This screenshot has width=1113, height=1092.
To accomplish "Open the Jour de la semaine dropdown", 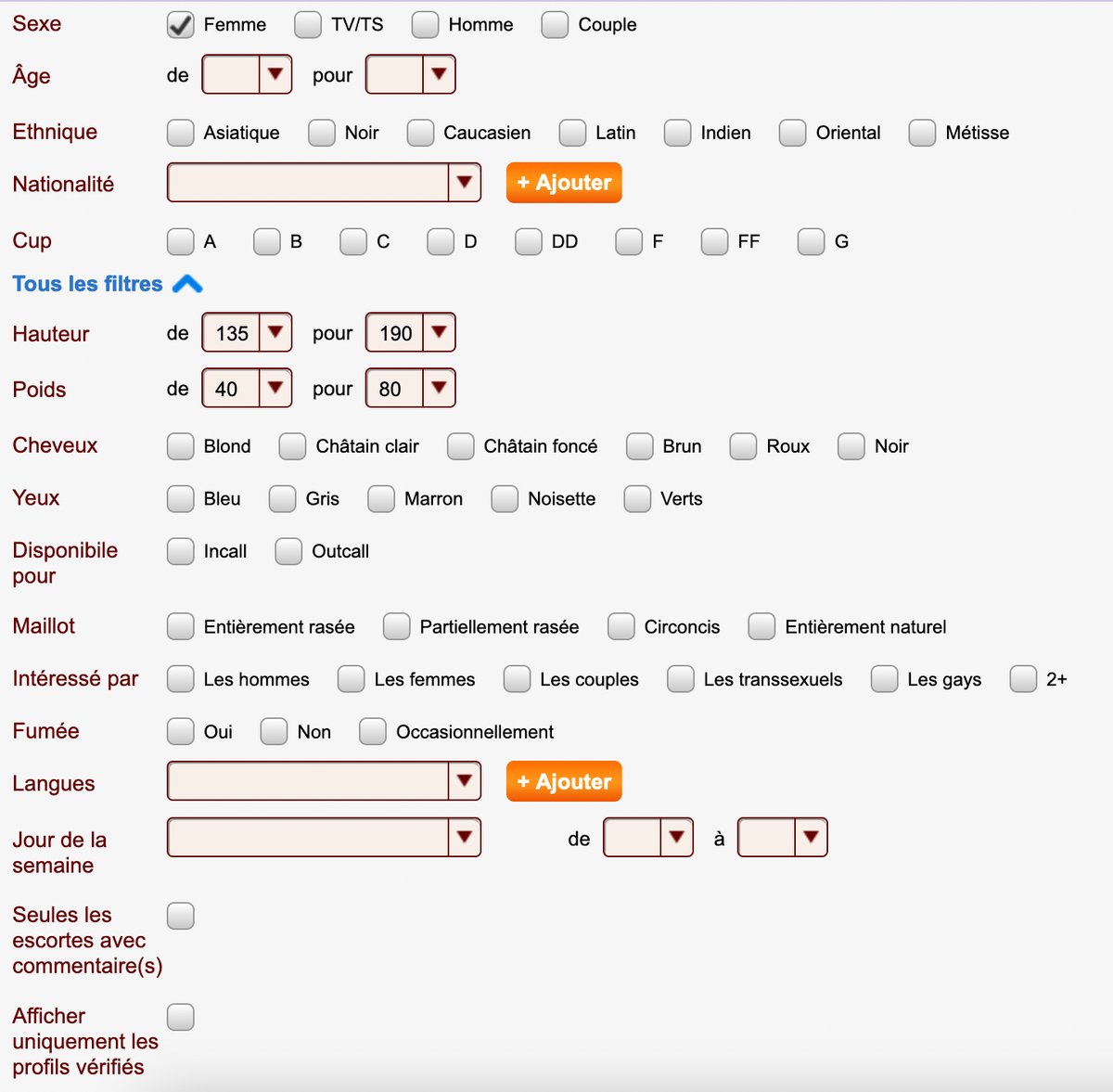I will pyautogui.click(x=324, y=837).
